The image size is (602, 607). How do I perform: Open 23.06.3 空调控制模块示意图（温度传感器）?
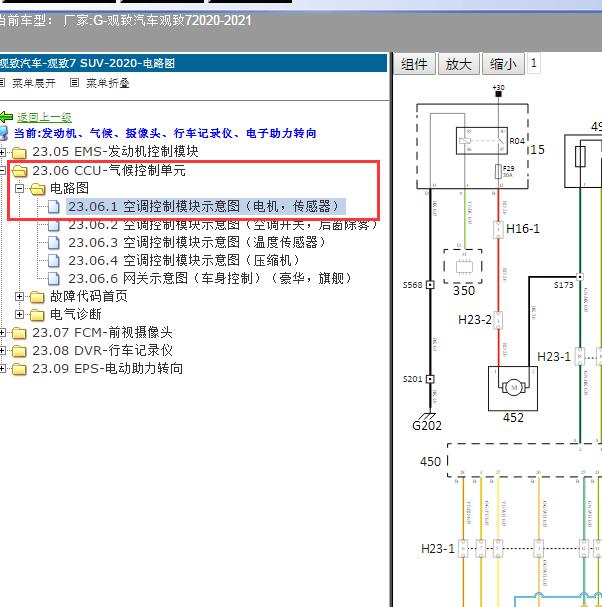197,242
